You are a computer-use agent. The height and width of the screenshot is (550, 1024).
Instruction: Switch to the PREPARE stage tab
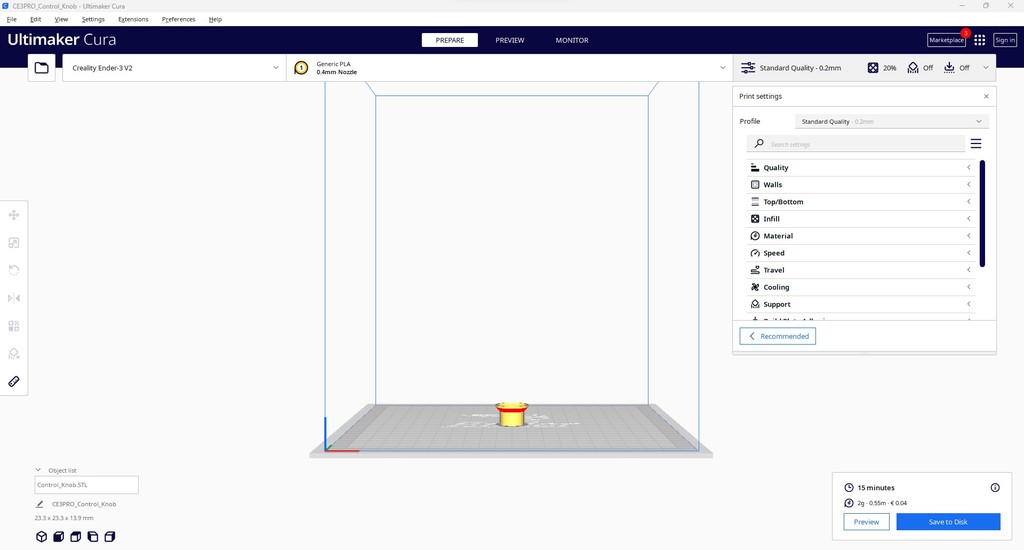pos(450,40)
